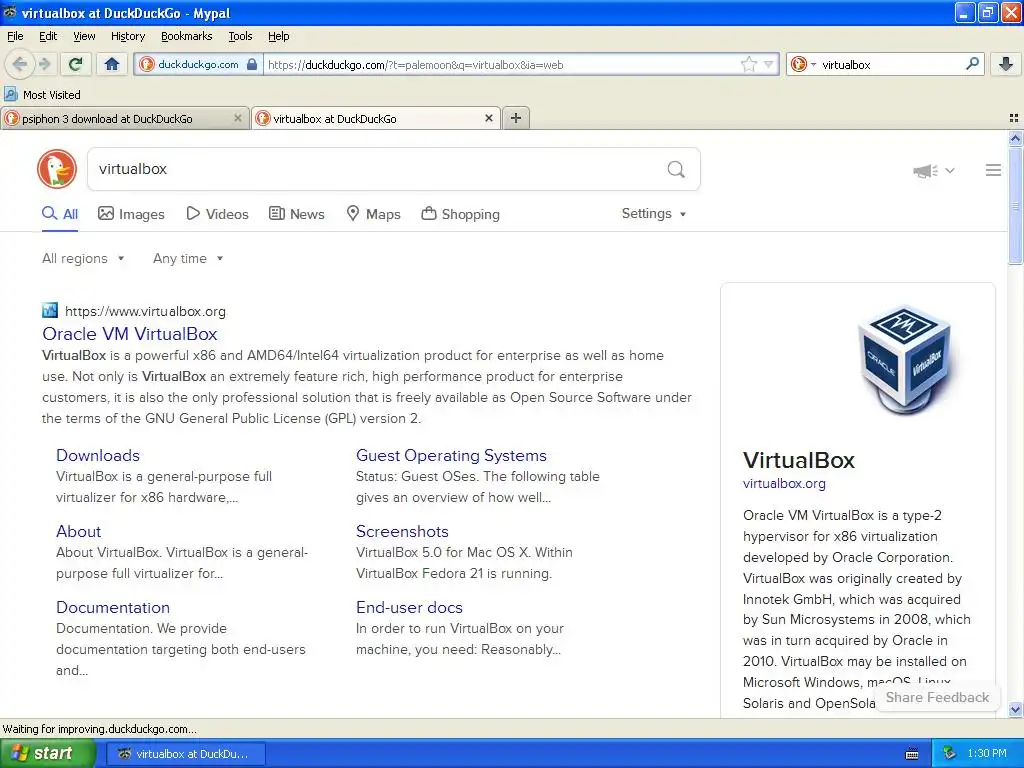Click the magnifier in browser search box
The height and width of the screenshot is (768, 1024).
(x=972, y=64)
